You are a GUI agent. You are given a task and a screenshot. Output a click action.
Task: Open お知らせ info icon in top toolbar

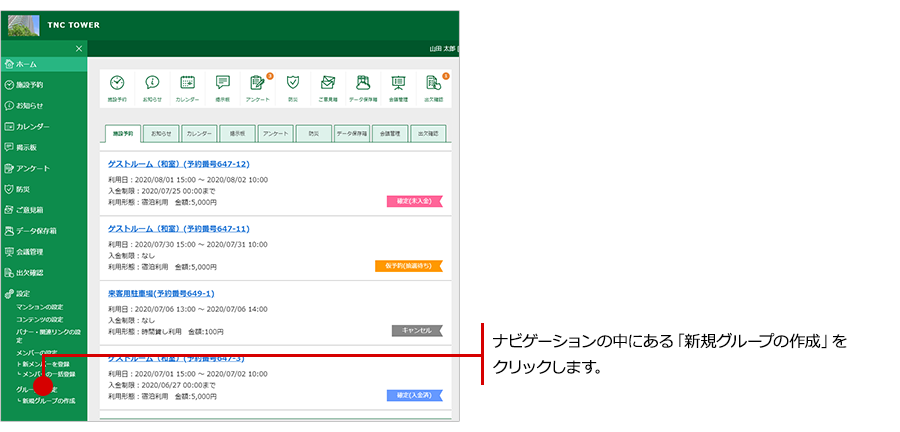(x=152, y=84)
